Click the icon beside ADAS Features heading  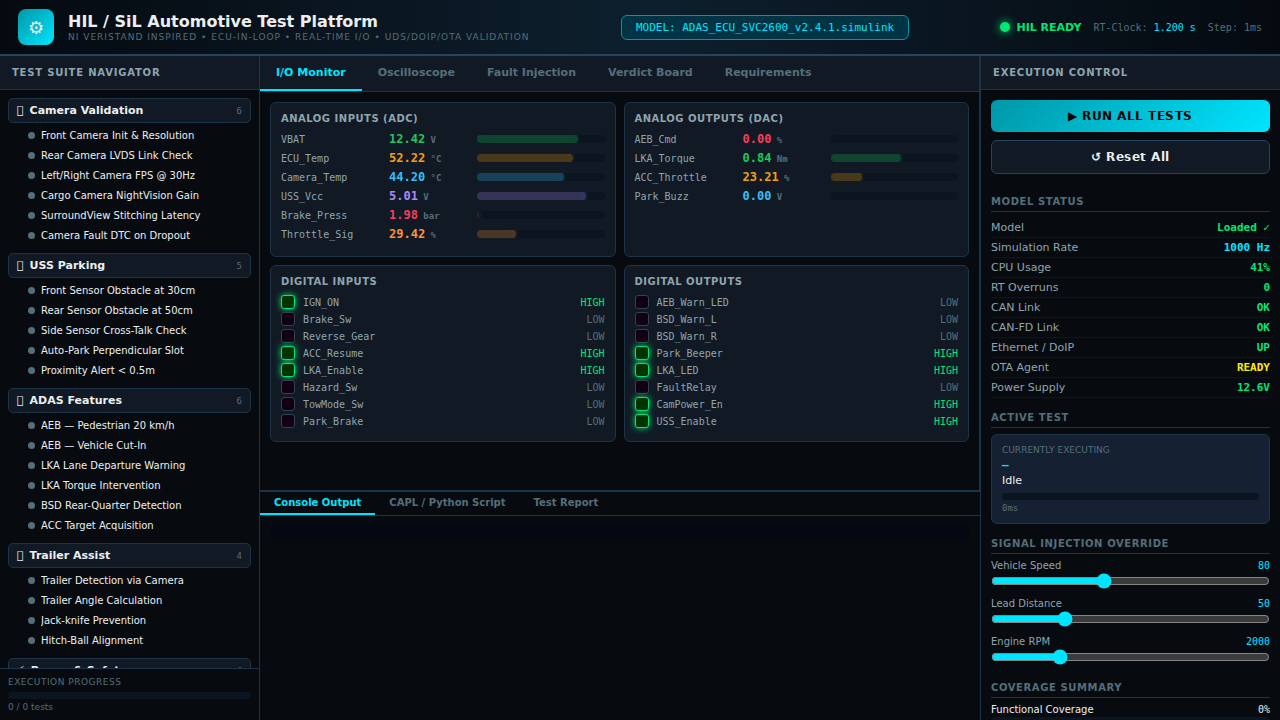[22, 400]
